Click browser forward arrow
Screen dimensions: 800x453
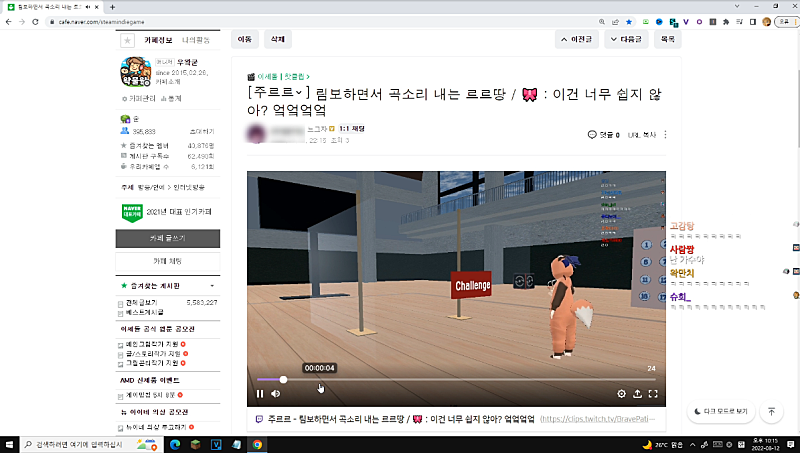pyautogui.click(x=21, y=22)
